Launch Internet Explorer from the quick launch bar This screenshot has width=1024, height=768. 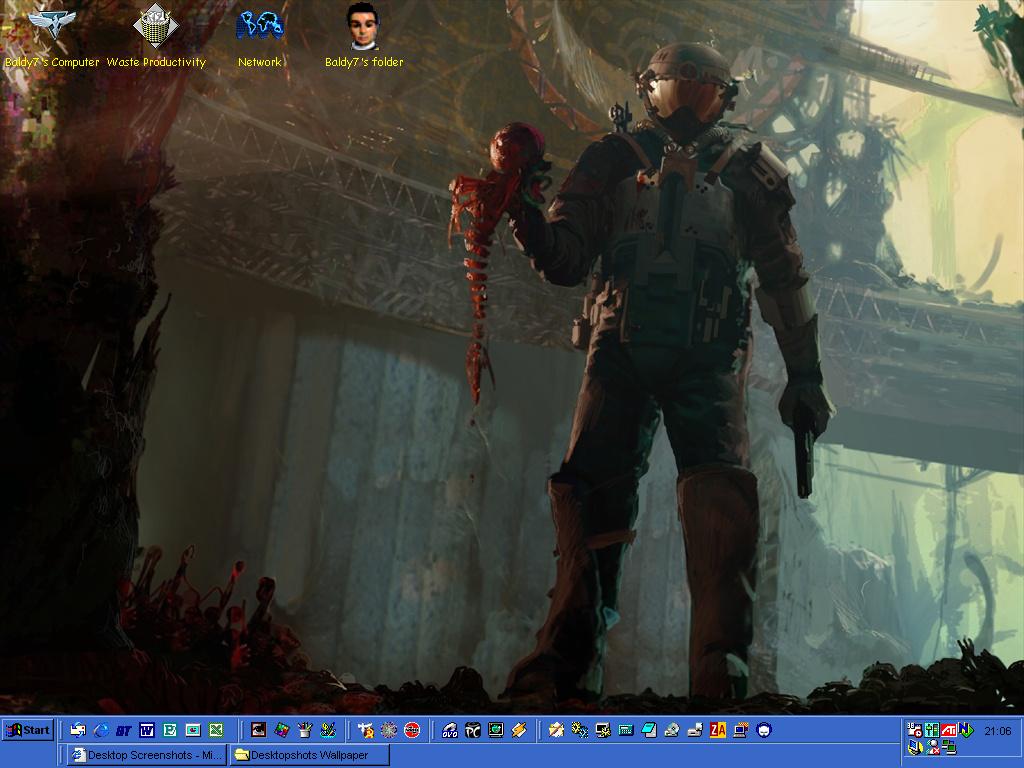click(100, 730)
